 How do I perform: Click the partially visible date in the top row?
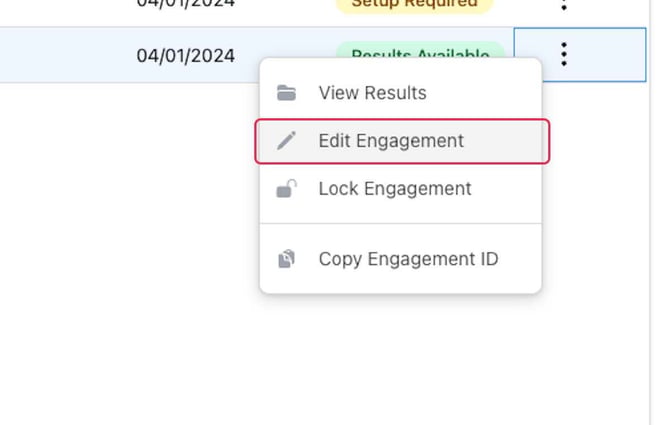pyautogui.click(x=185, y=4)
